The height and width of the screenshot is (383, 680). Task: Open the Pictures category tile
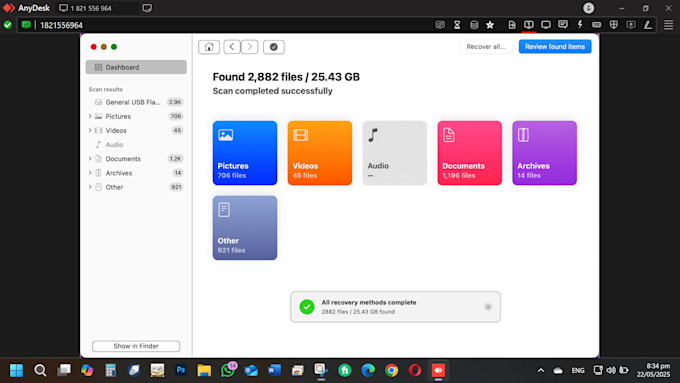pos(245,153)
